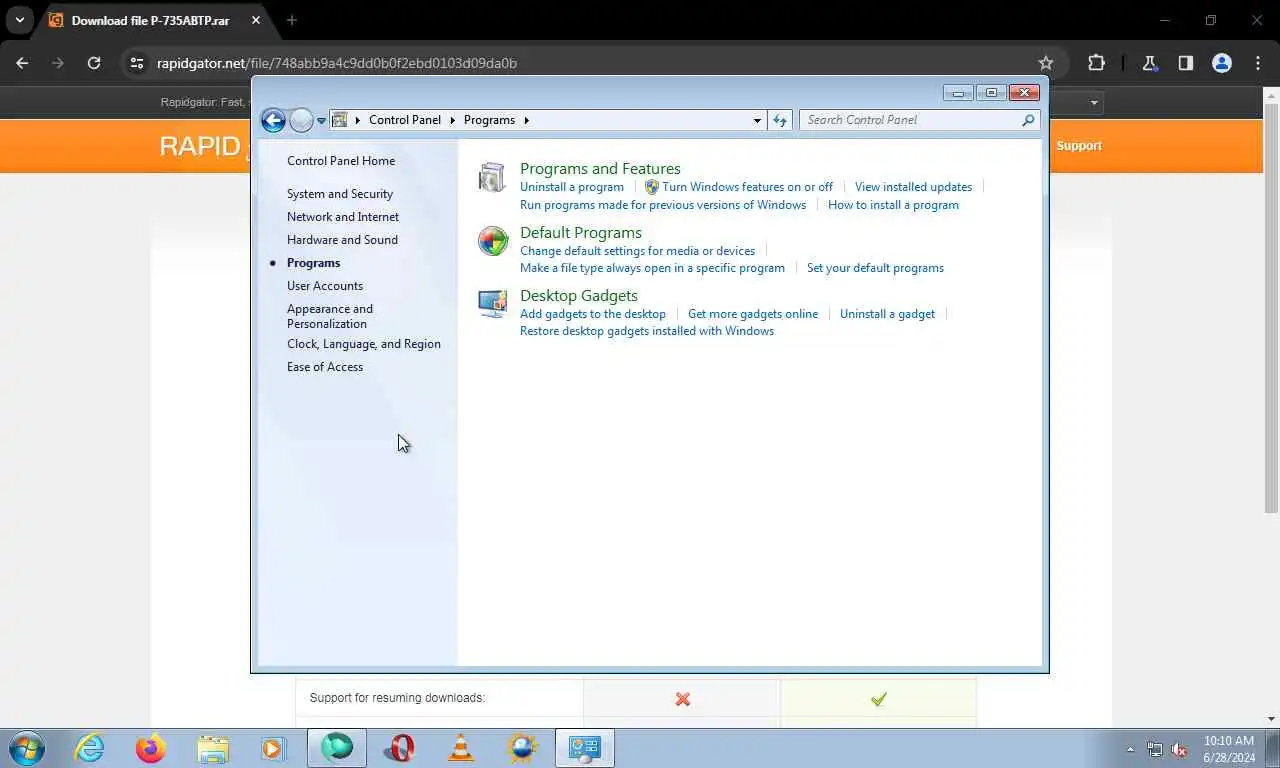The image size is (1280, 768).
Task: Go to User Accounts category
Action: (325, 286)
